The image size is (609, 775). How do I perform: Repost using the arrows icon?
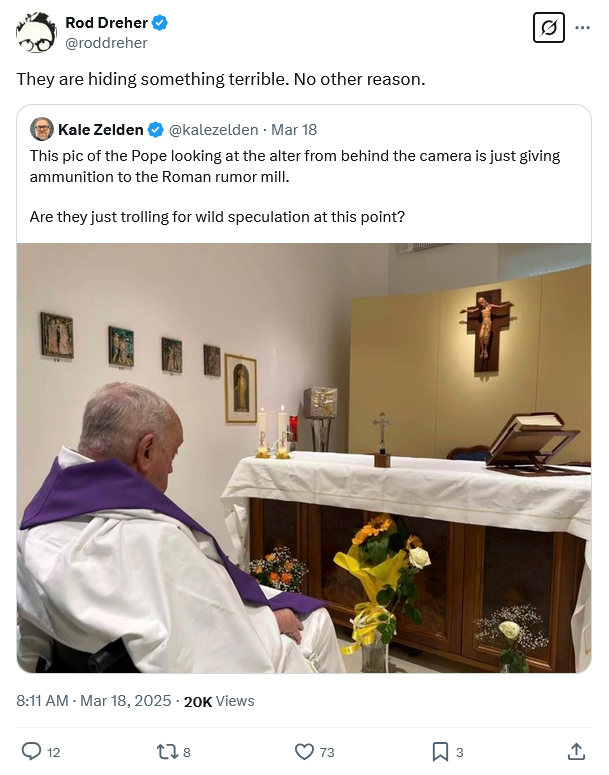coord(167,751)
